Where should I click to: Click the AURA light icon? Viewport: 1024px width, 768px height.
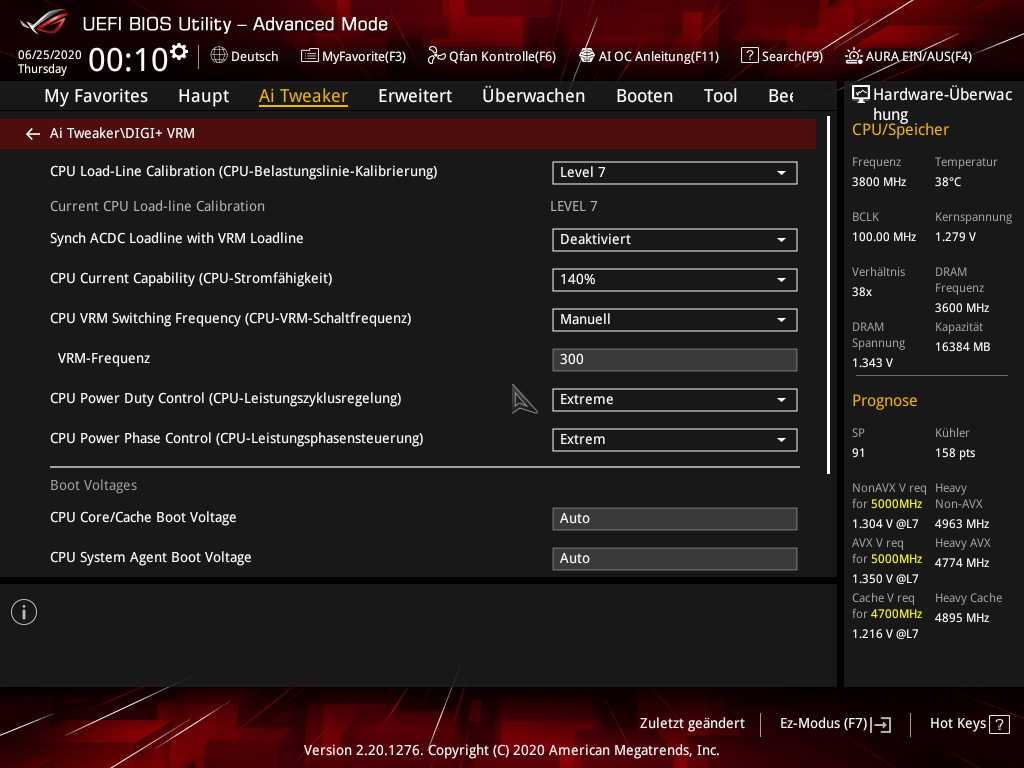(x=853, y=56)
